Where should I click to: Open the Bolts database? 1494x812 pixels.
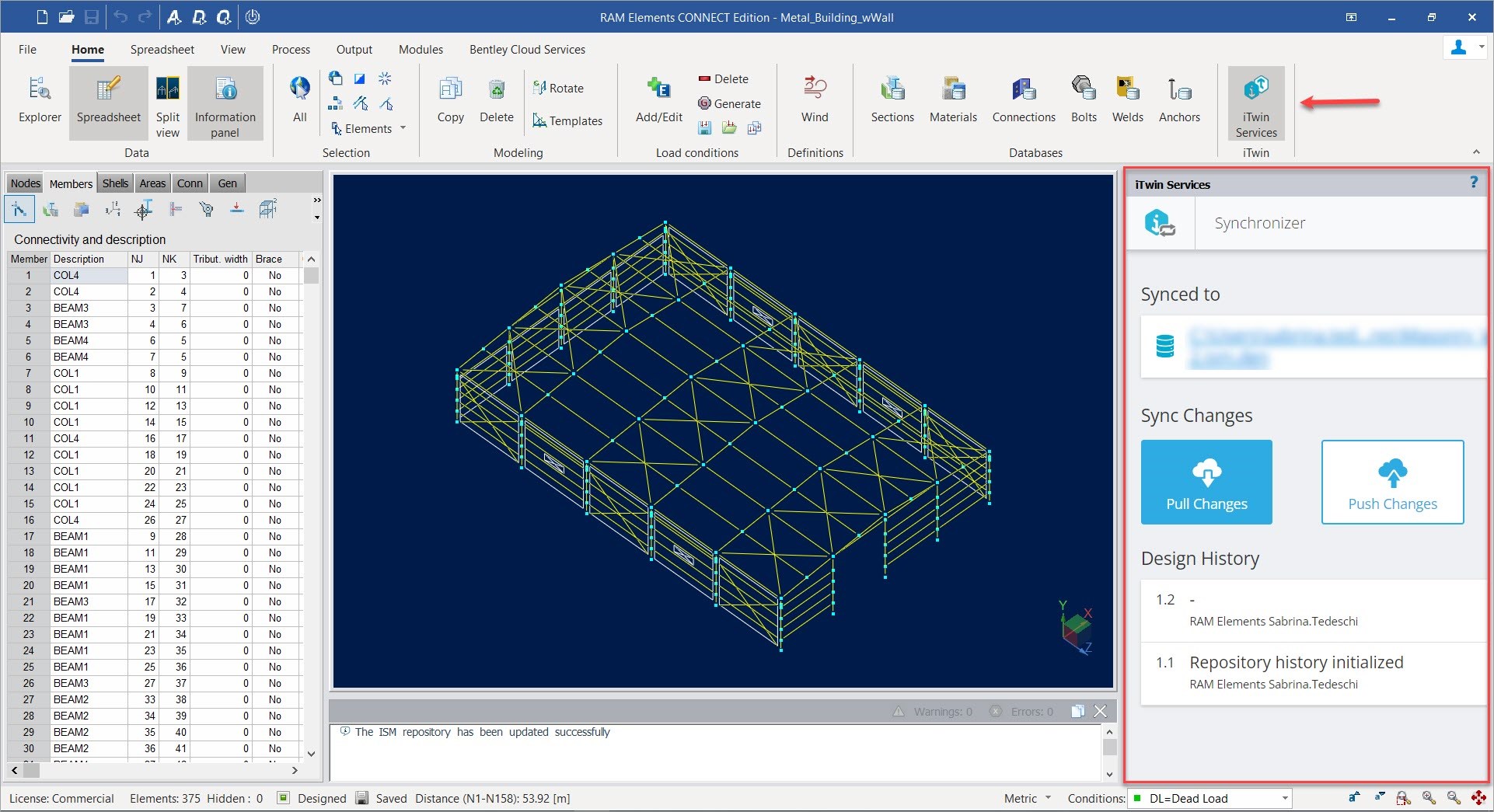1084,99
